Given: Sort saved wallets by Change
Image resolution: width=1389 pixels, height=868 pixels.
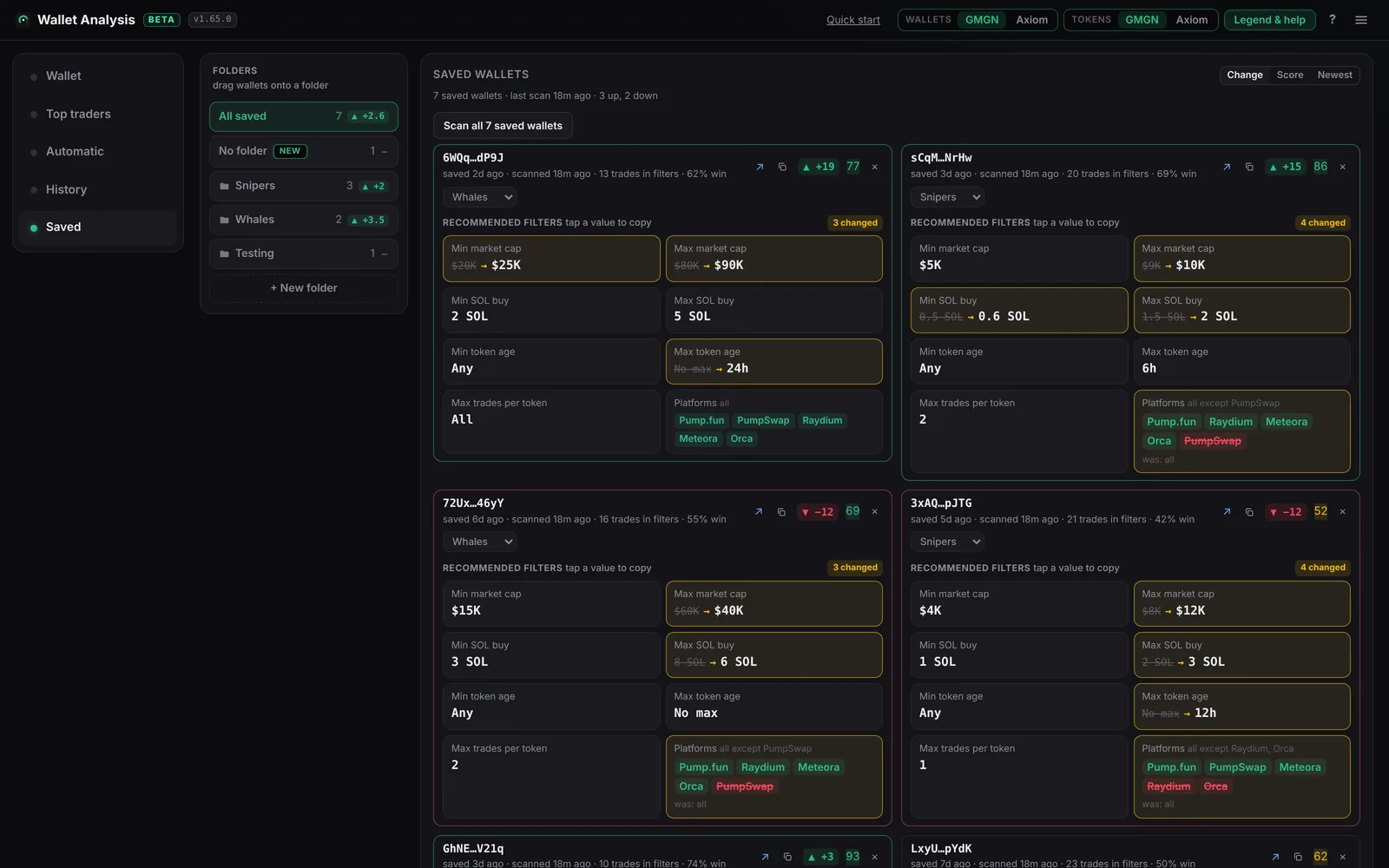Looking at the screenshot, I should click(1245, 76).
